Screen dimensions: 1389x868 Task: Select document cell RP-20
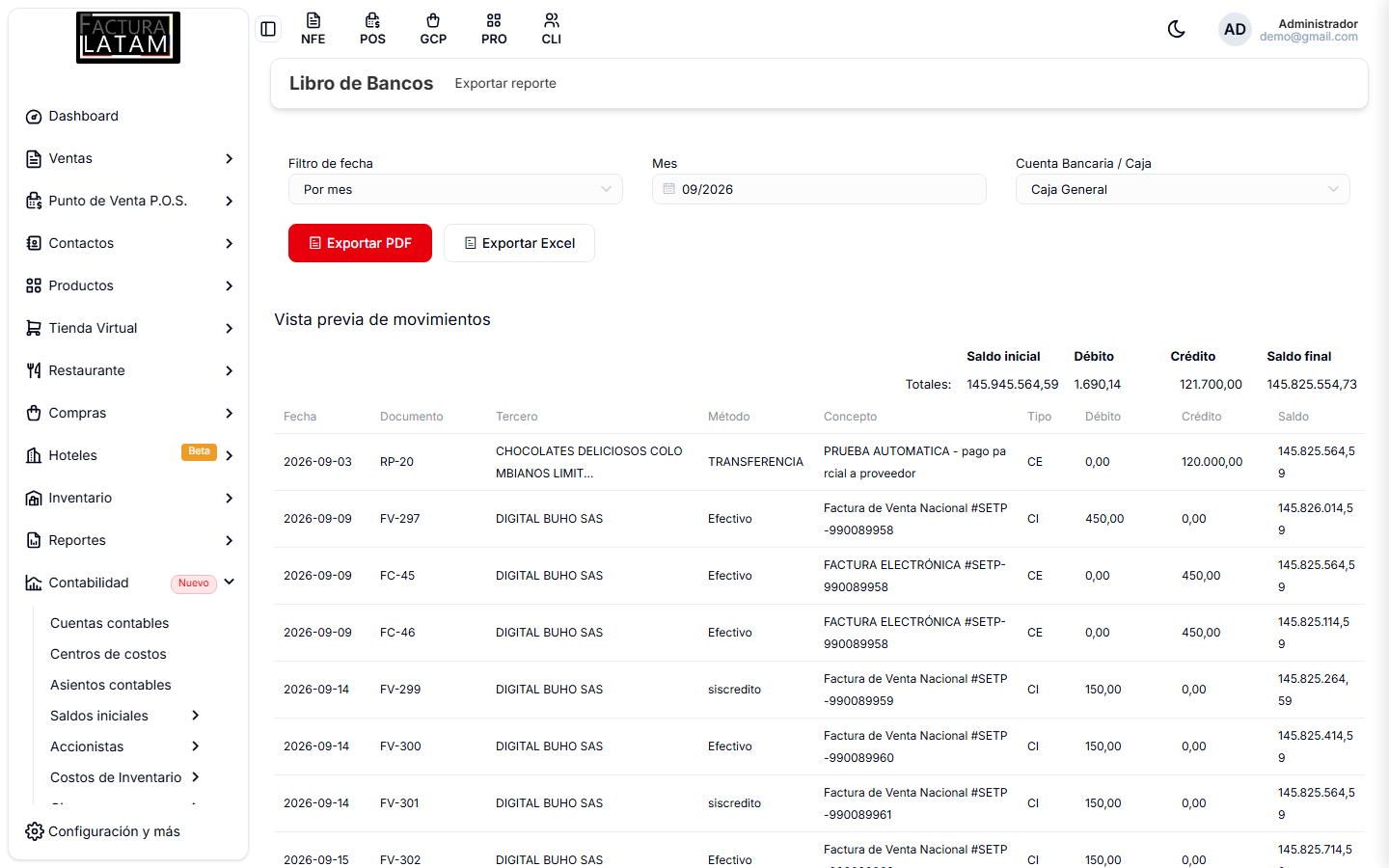(x=396, y=462)
